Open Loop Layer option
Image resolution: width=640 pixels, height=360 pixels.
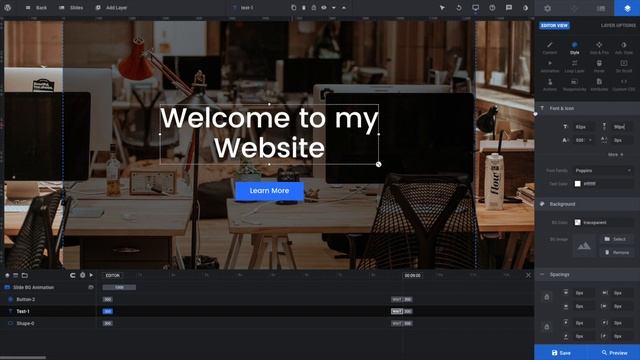point(574,66)
